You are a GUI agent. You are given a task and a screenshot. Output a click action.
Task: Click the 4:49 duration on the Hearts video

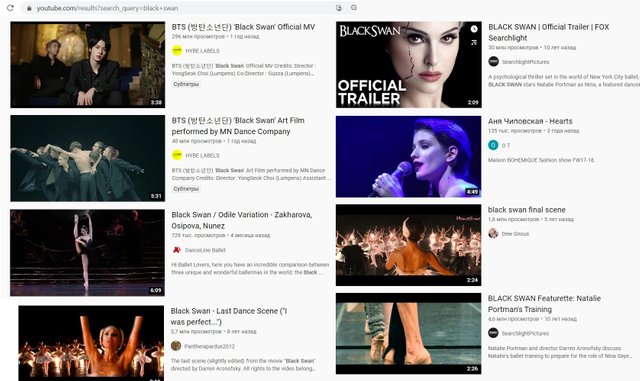pos(472,192)
